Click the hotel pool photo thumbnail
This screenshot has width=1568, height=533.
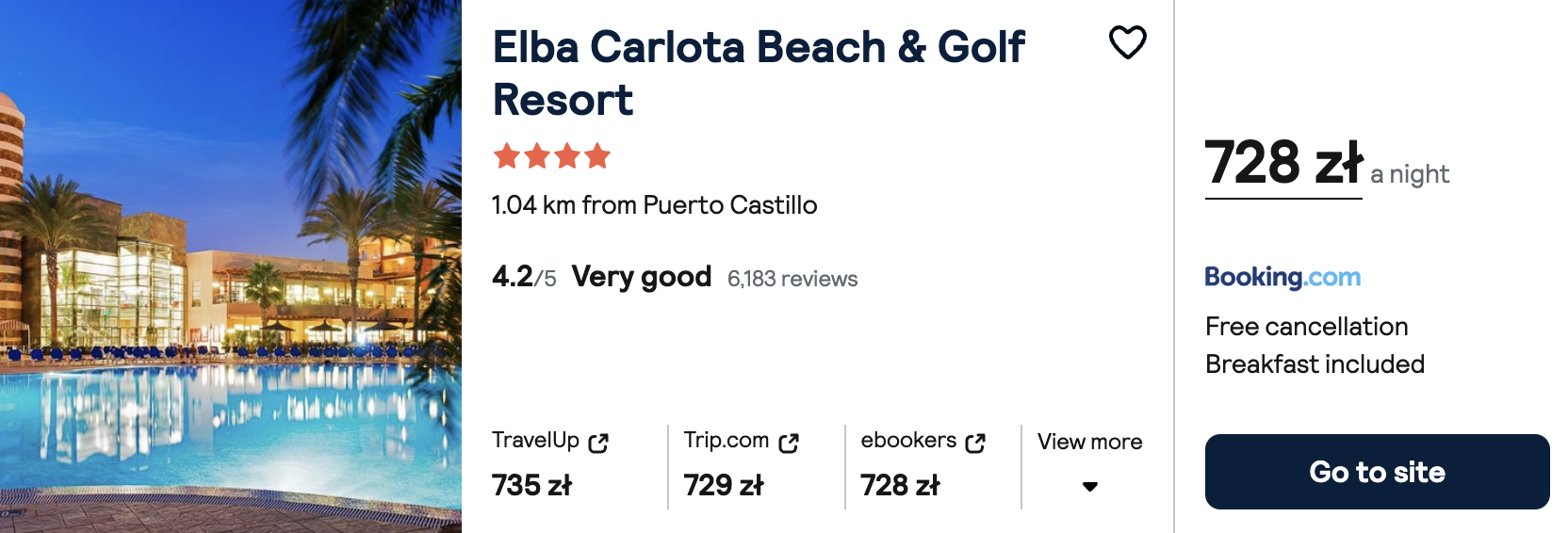tap(231, 266)
